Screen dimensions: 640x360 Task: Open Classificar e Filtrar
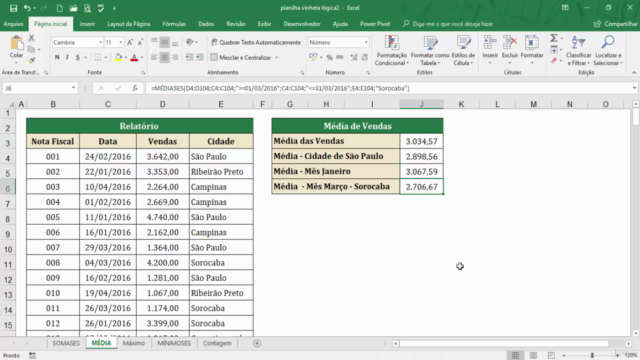pyautogui.click(x=578, y=51)
